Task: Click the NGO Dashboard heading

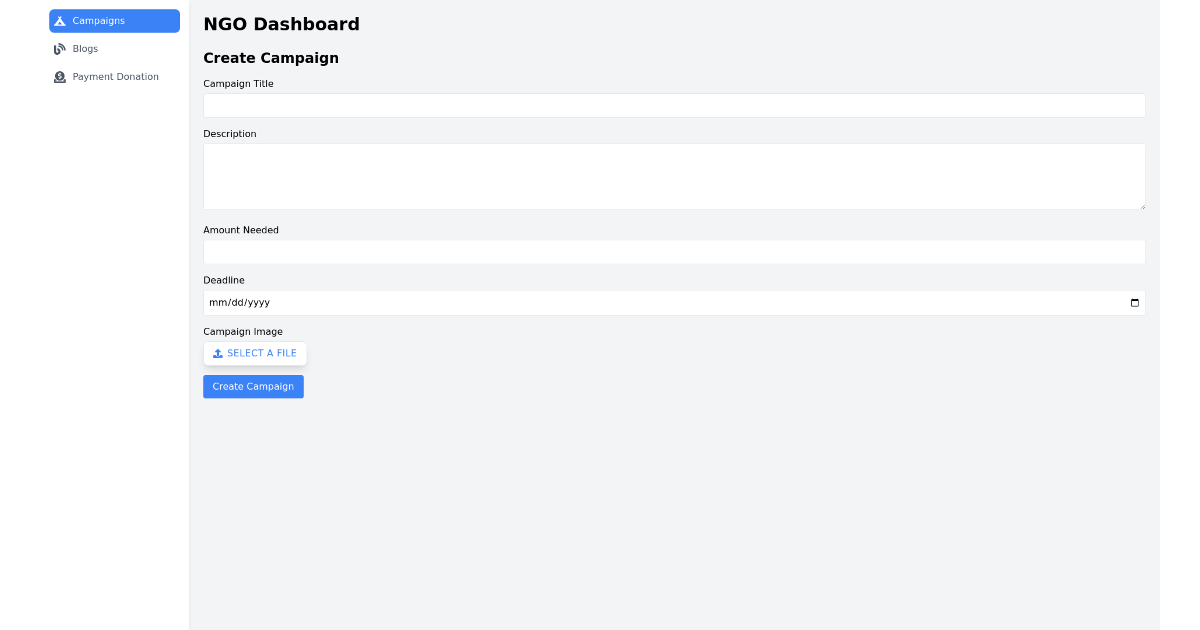Action: point(281,24)
